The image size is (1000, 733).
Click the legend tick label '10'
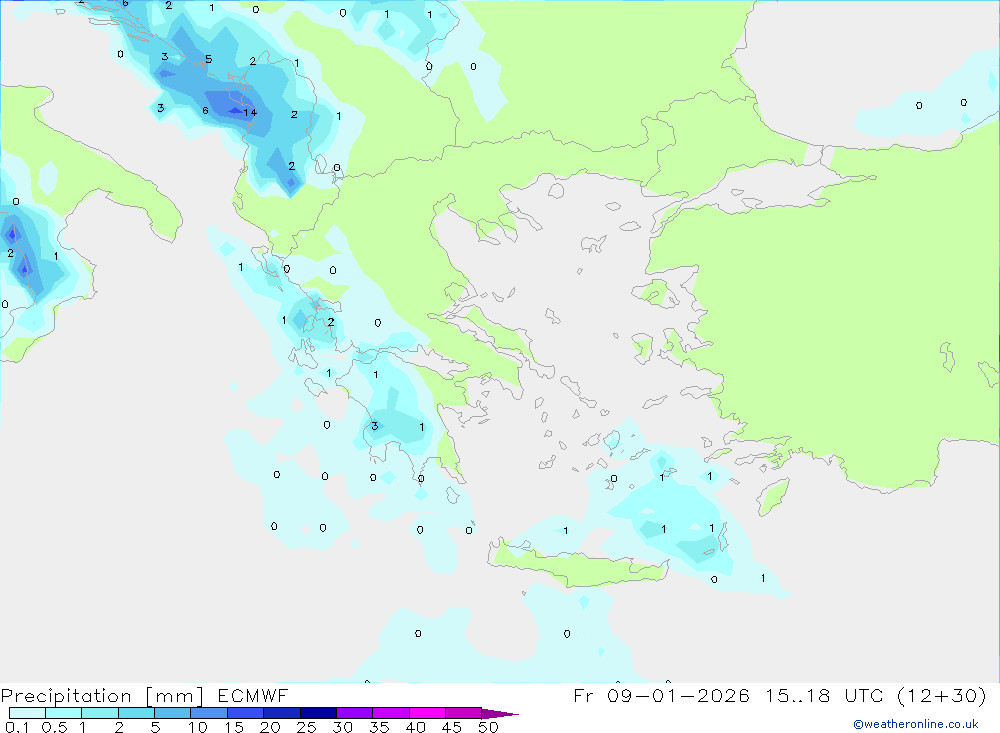(198, 727)
